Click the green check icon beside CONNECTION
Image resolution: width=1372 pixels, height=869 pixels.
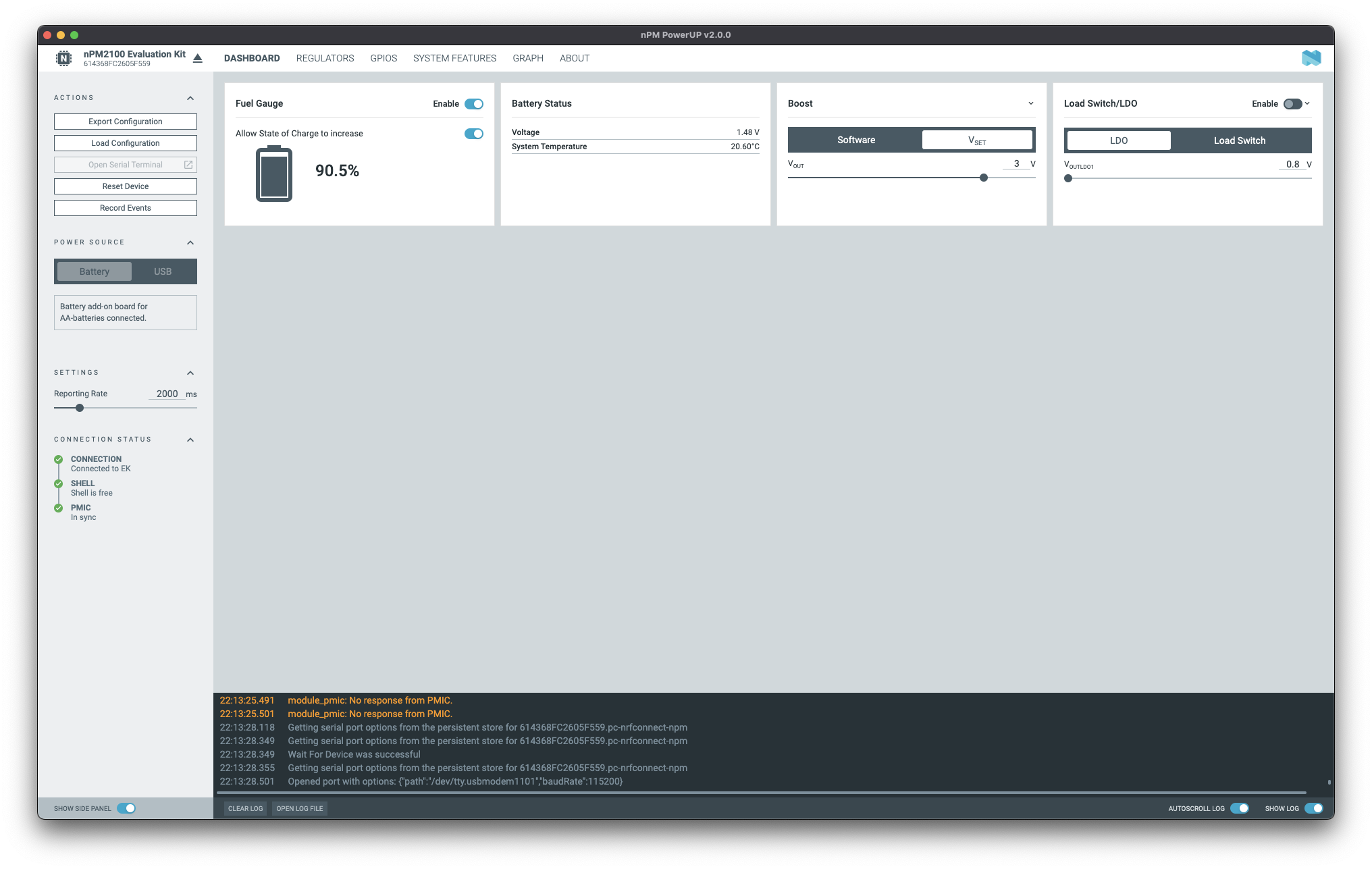pos(59,458)
